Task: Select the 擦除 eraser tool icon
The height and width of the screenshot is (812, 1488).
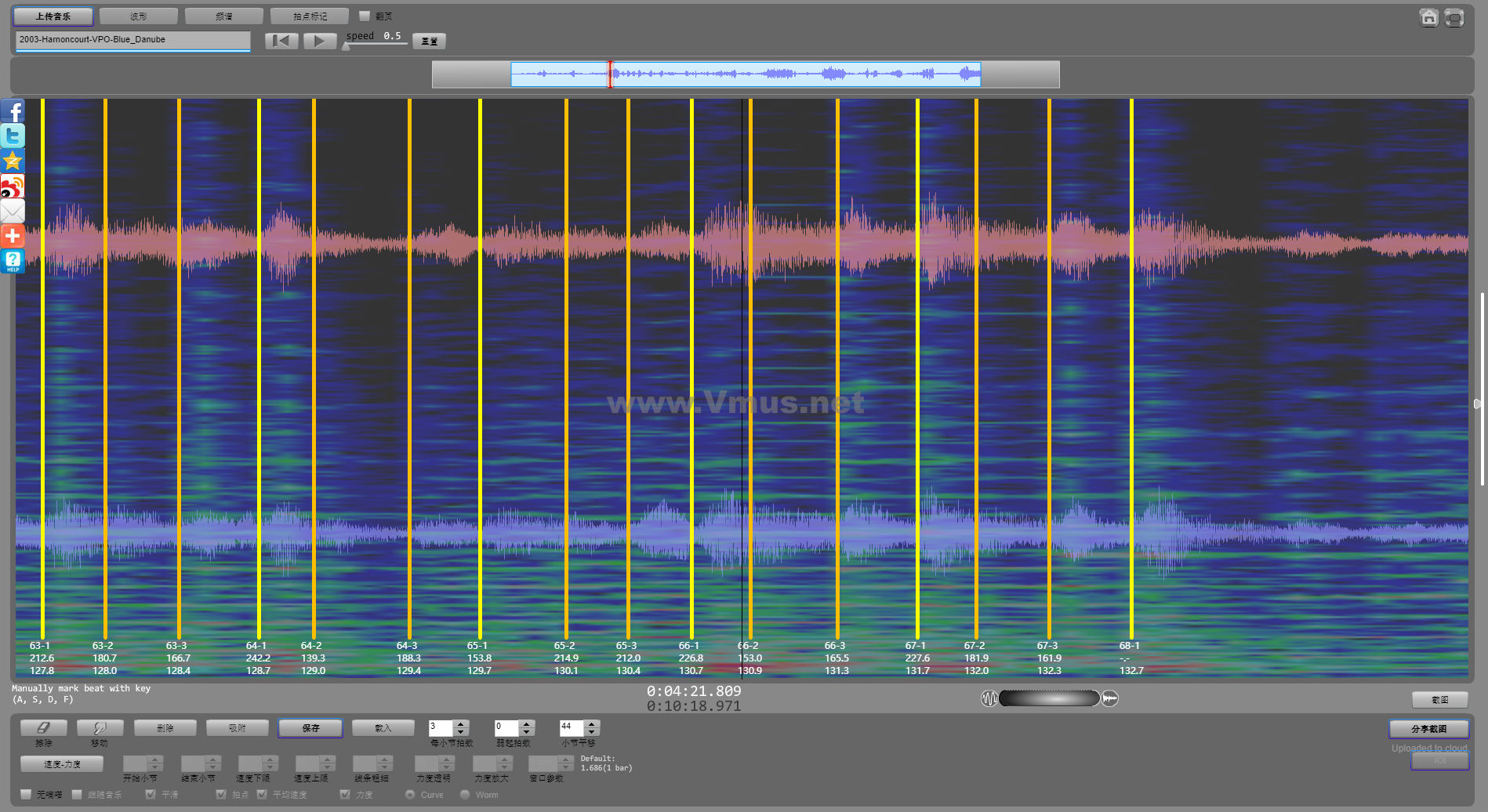Action: tap(44, 728)
